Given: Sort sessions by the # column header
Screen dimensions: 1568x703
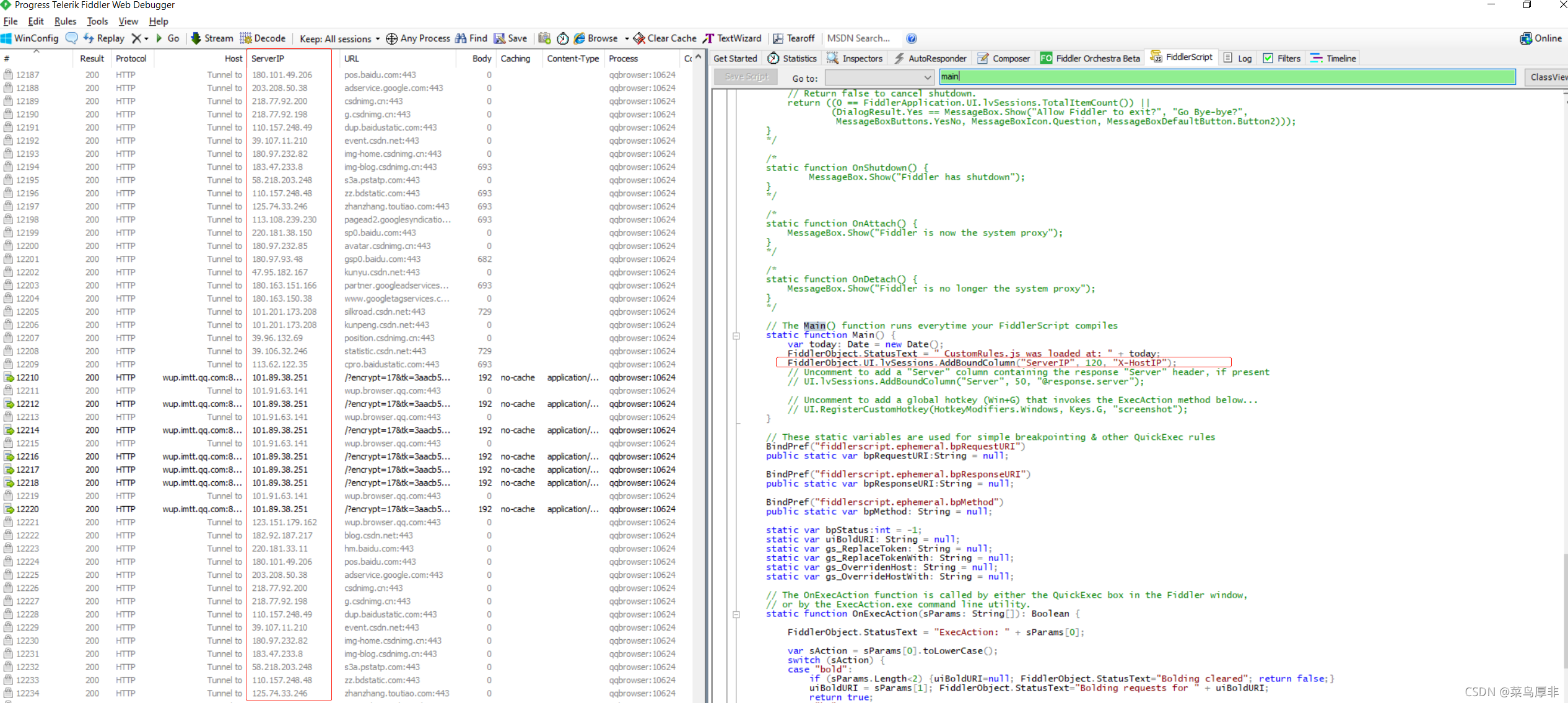Looking at the screenshot, I should [37, 58].
